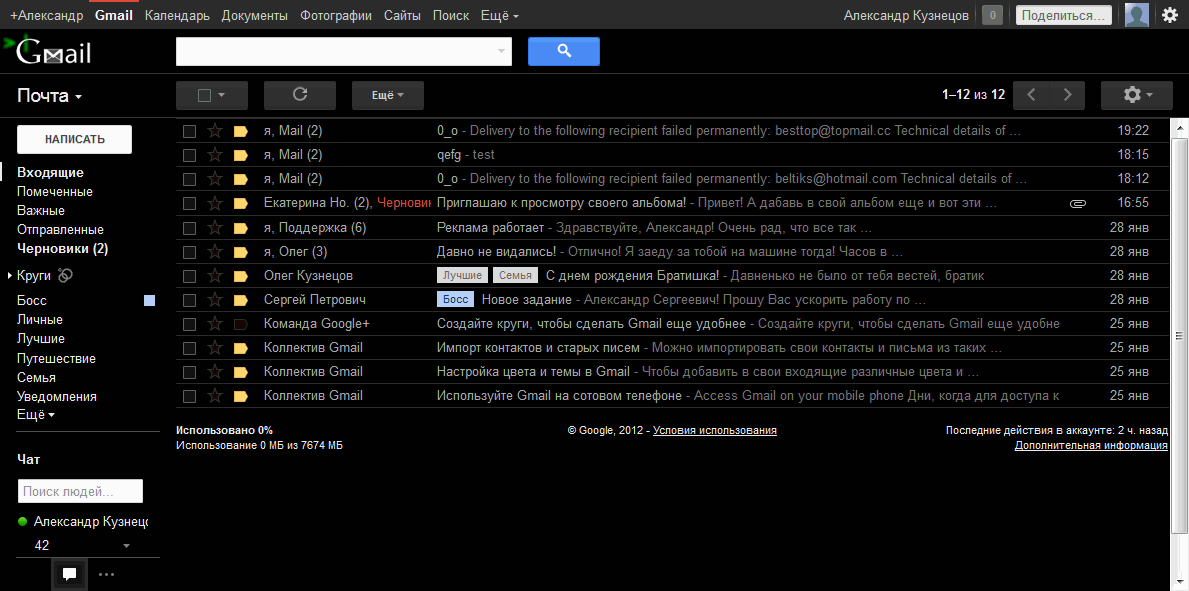Open the Входящие inbox folder

pyautogui.click(x=50, y=172)
